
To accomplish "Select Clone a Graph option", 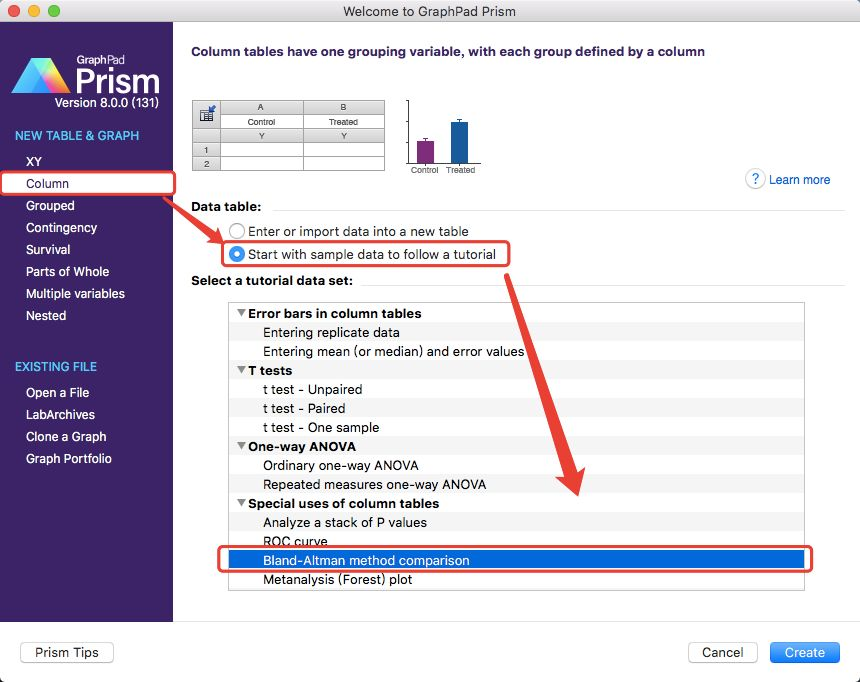I will click(x=66, y=436).
